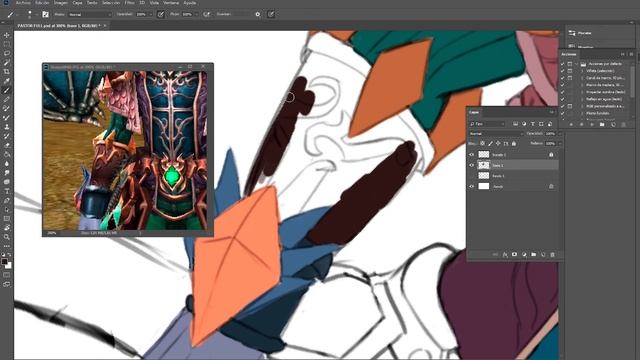Open smoothing options gear icon
The image size is (640, 360).
point(258,14)
